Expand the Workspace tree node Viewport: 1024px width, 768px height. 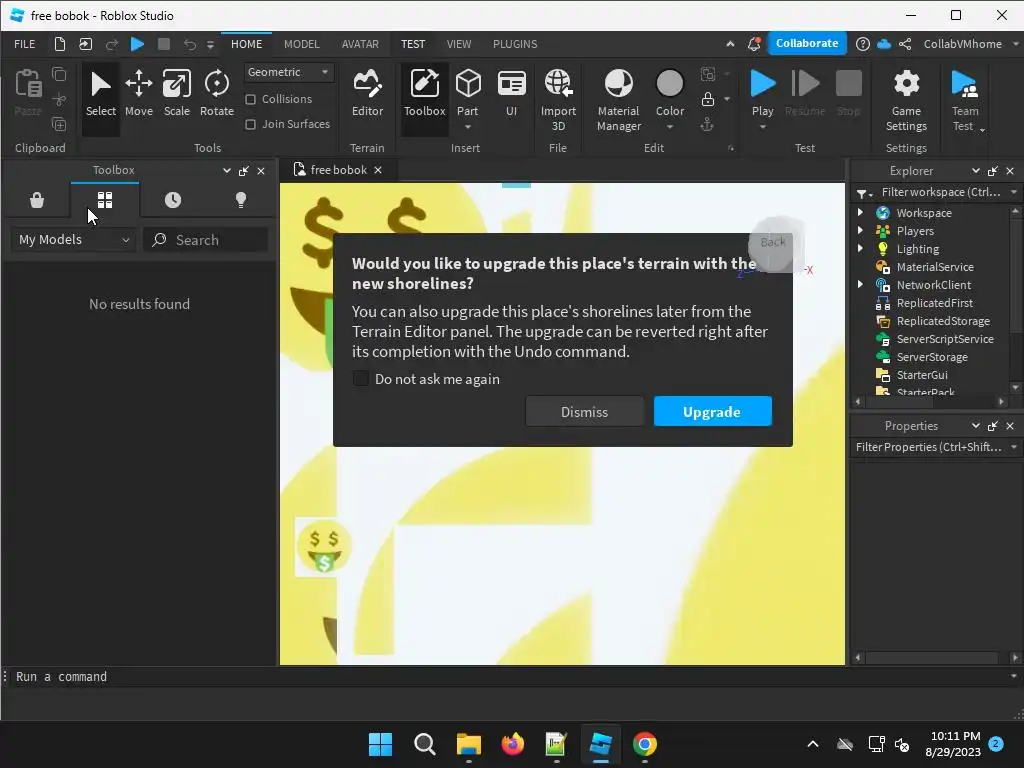(860, 212)
